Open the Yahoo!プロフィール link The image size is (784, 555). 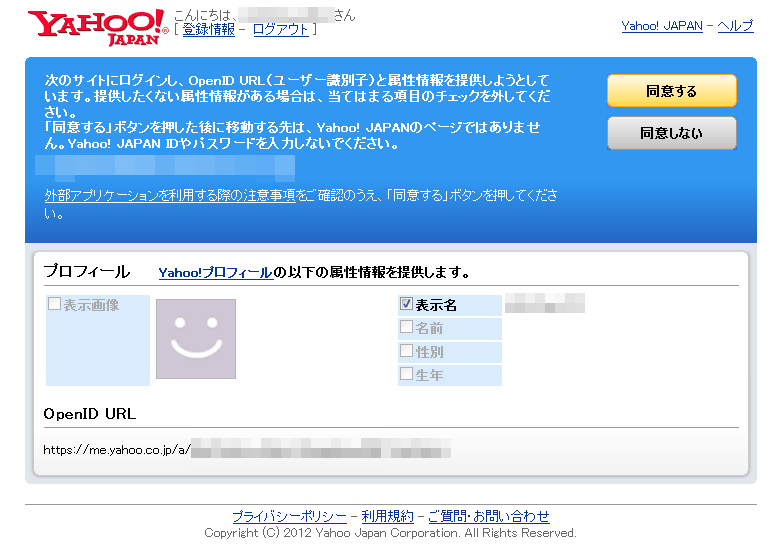216,272
